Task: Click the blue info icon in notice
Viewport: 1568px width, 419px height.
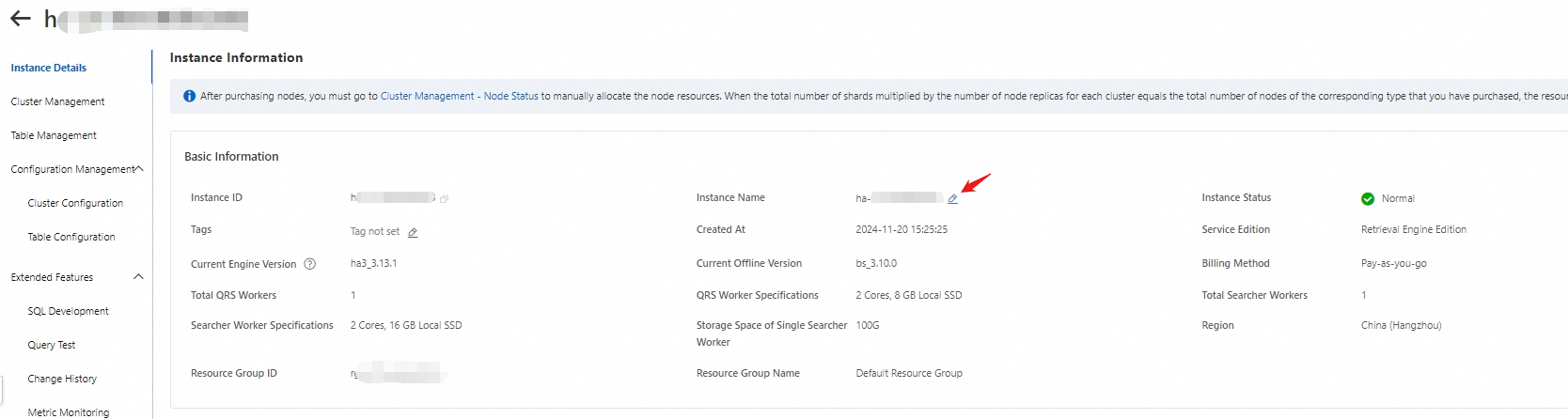Action: [189, 96]
